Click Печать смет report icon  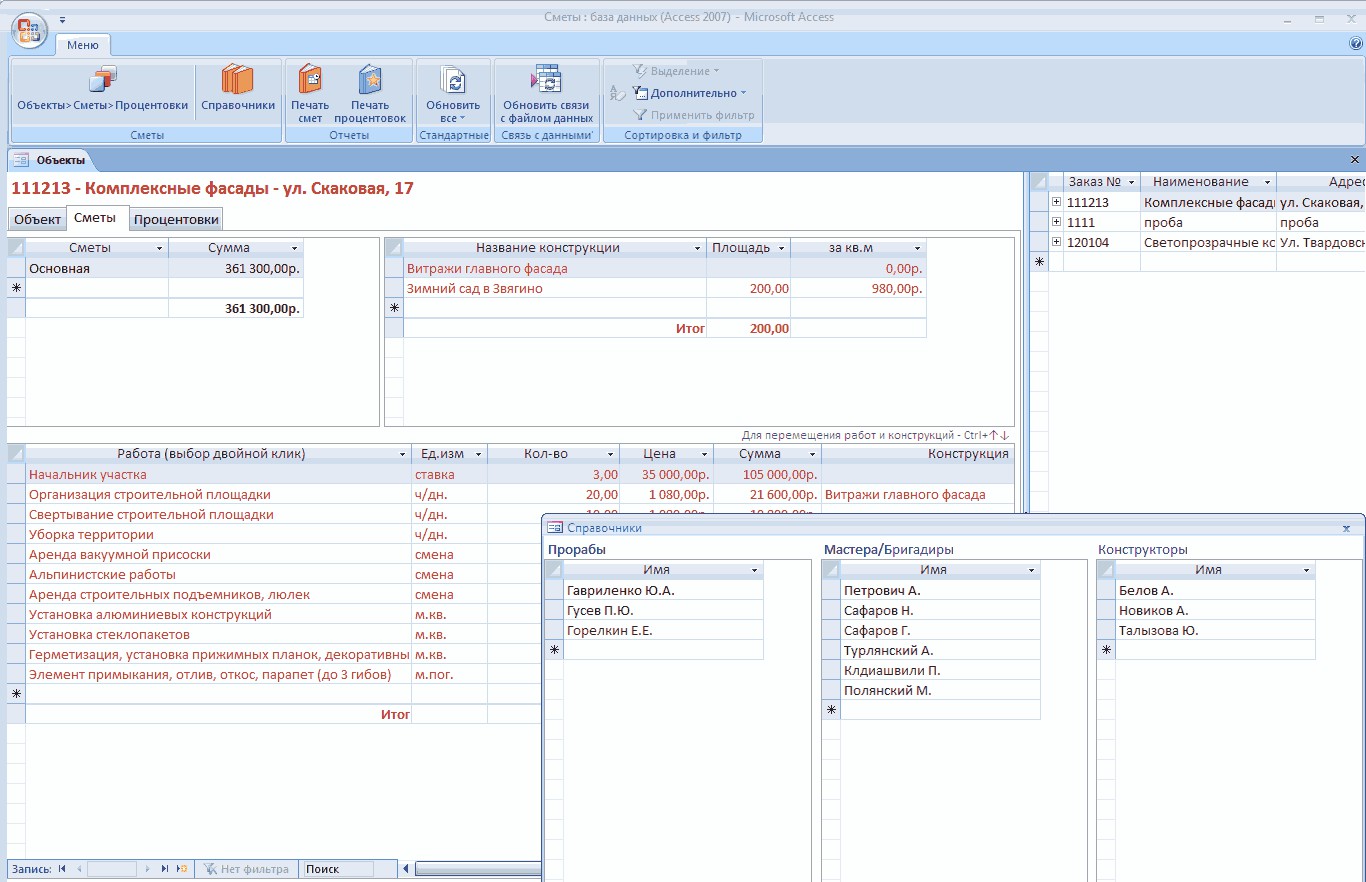click(x=310, y=80)
